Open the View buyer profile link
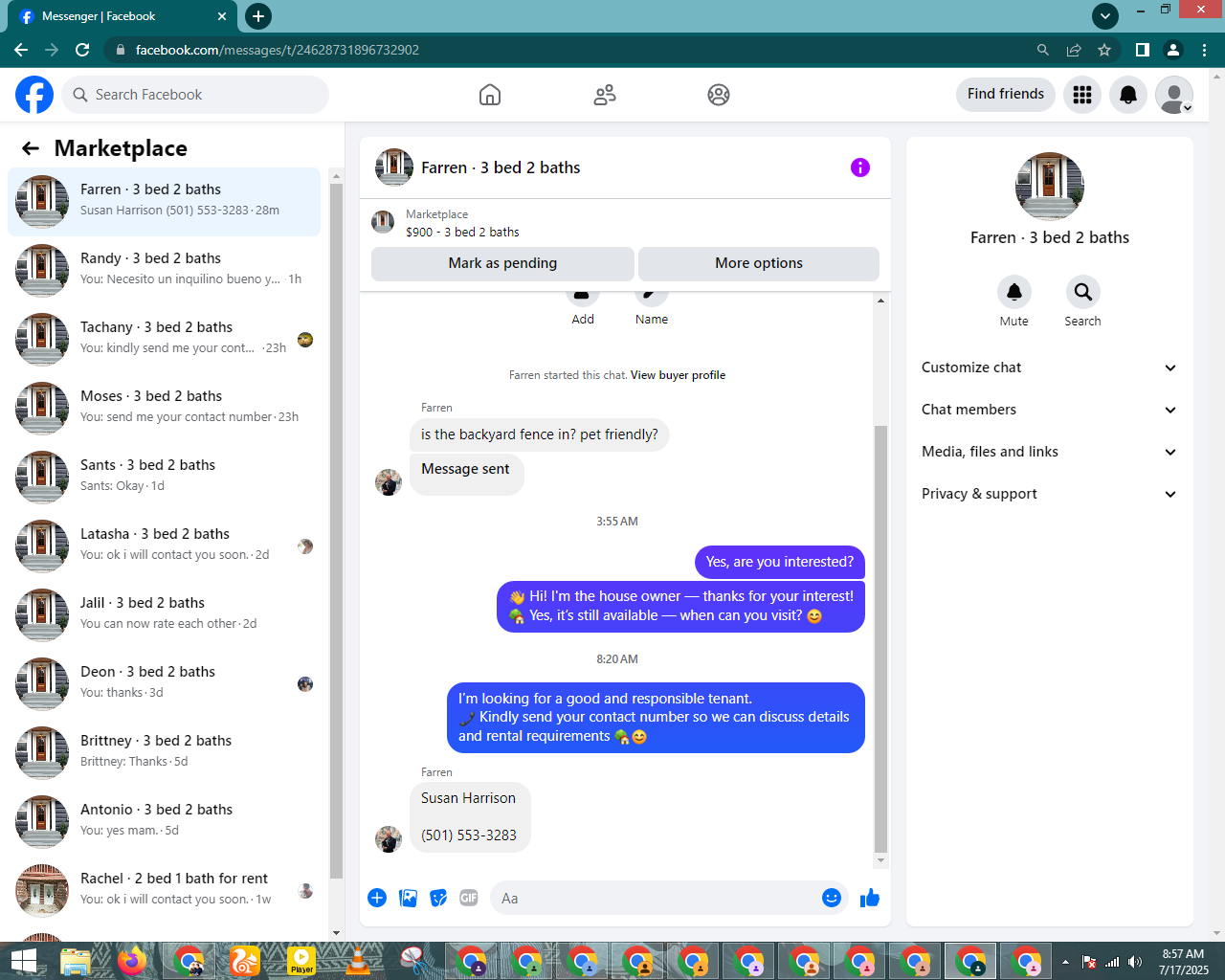 678,375
